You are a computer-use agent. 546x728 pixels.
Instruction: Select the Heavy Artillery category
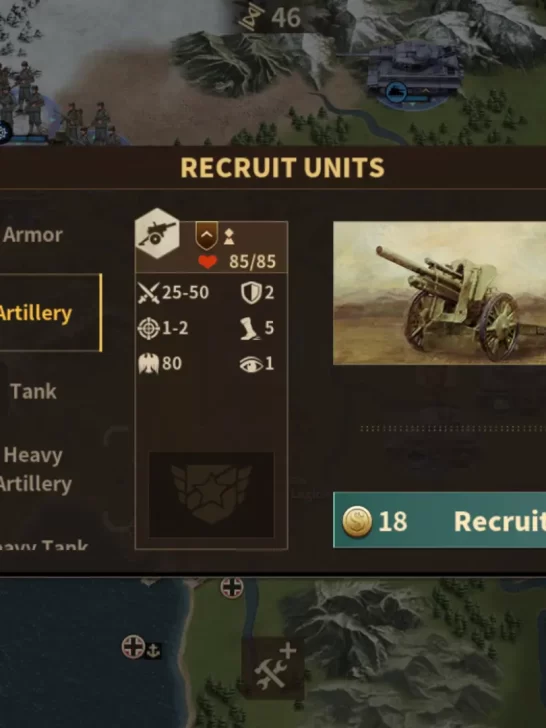tap(36, 469)
